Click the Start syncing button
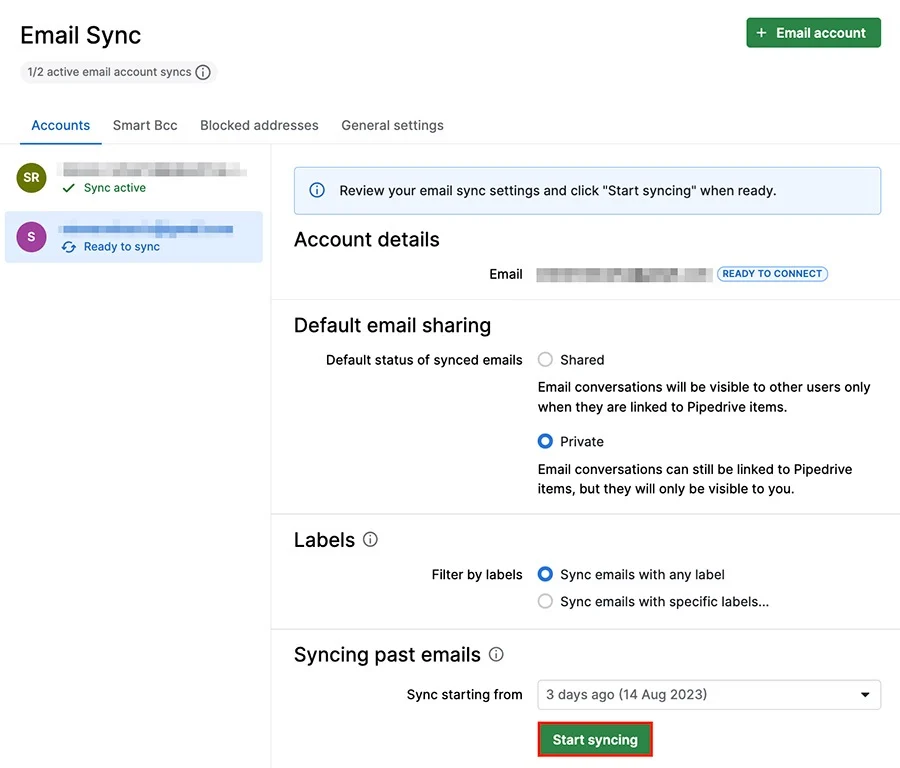The image size is (900, 768). click(595, 739)
